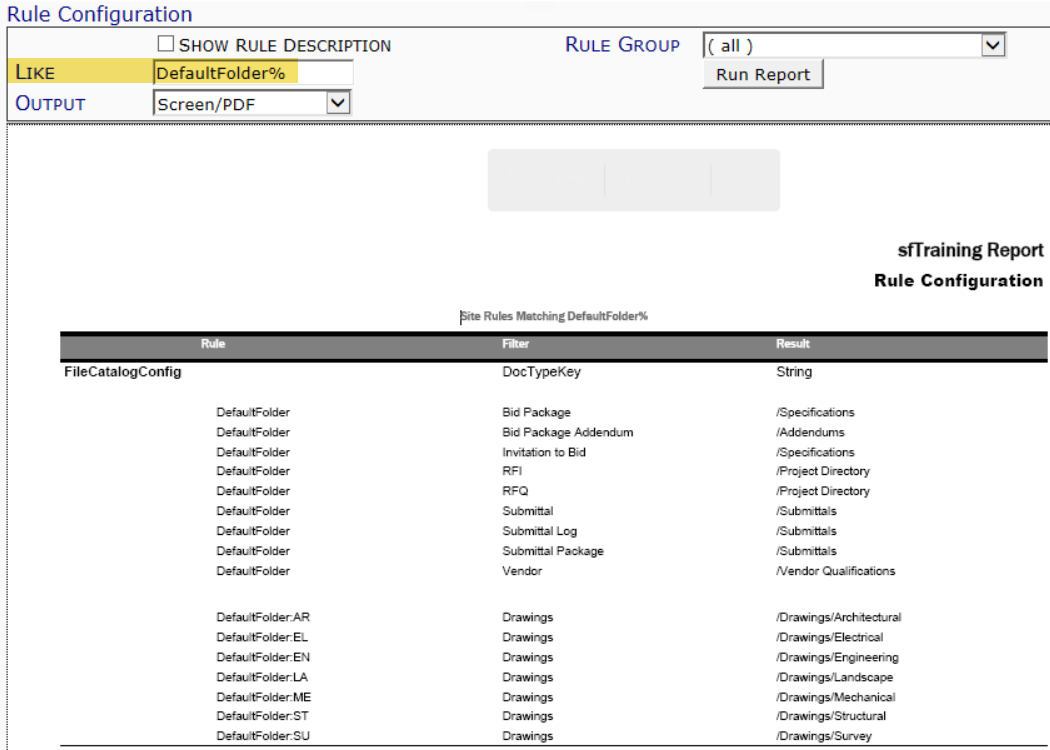Click the save icon in PDF toolbar

click(522, 180)
